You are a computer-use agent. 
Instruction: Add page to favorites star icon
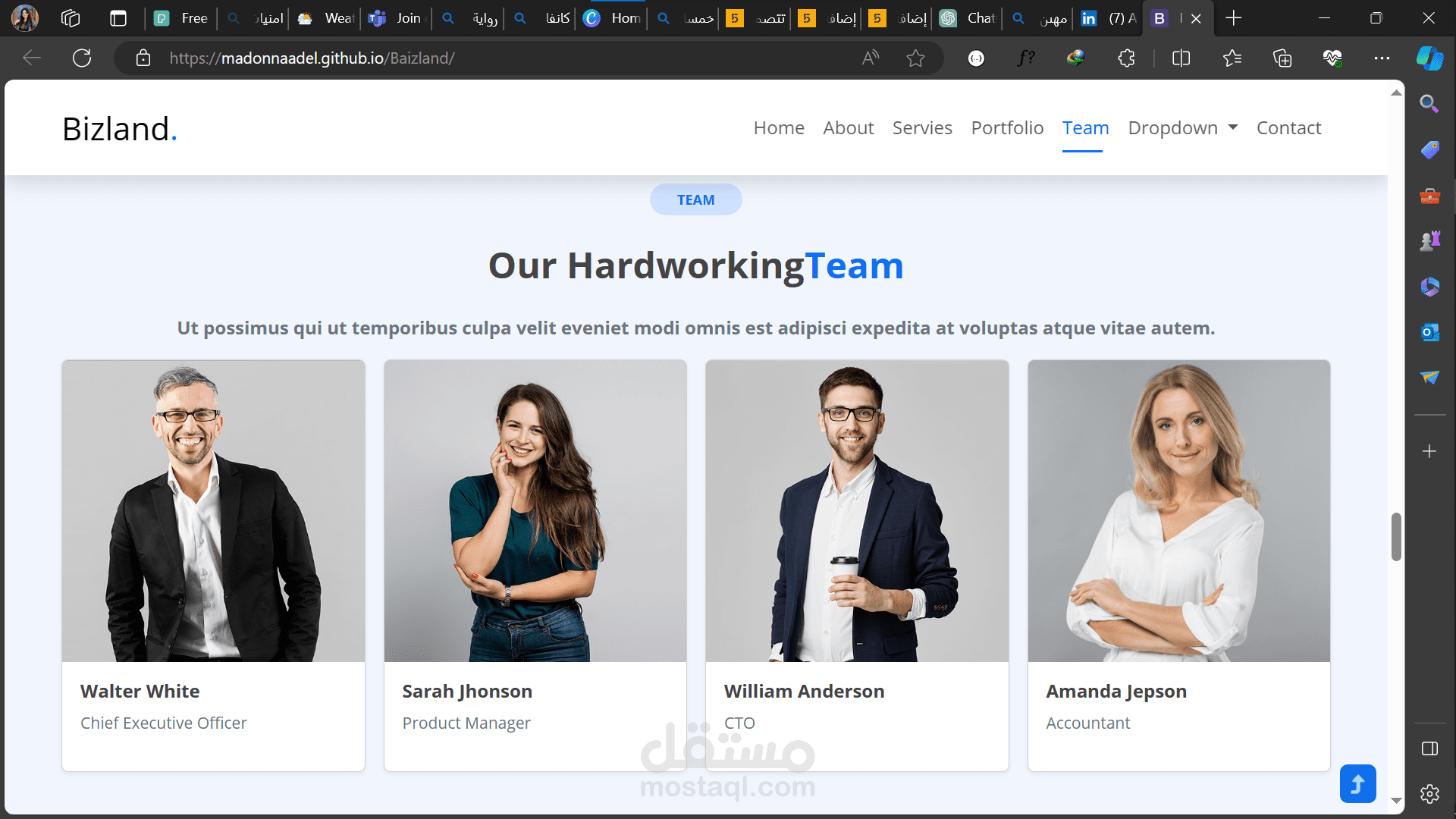point(915,58)
